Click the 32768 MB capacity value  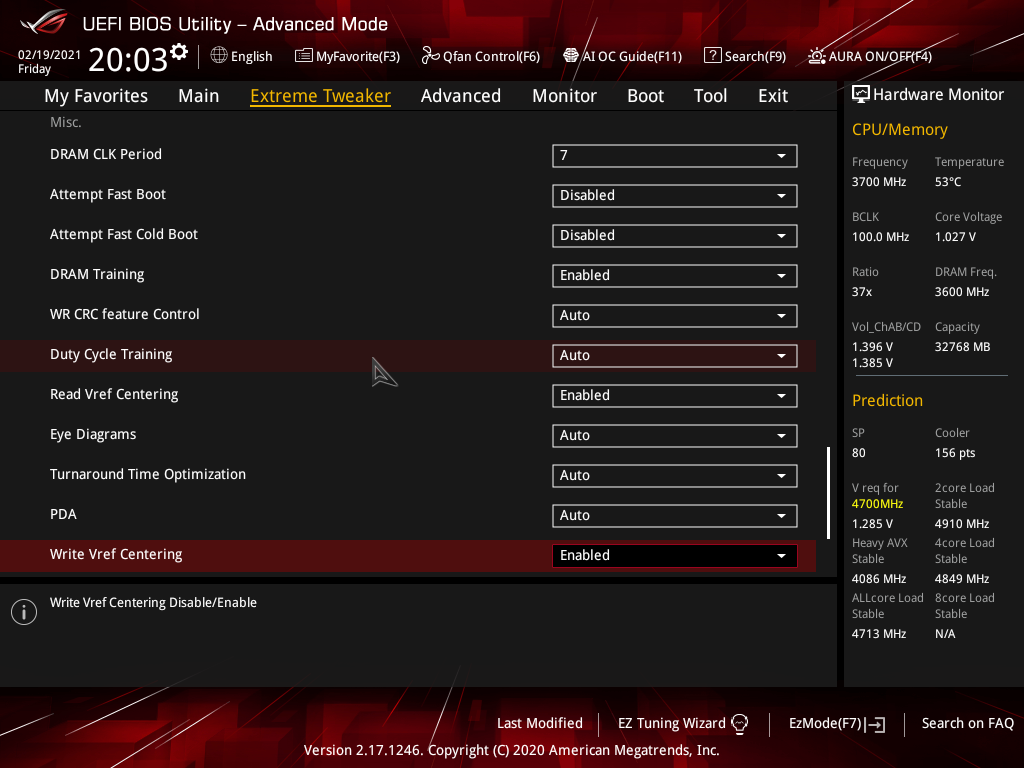click(x=962, y=347)
